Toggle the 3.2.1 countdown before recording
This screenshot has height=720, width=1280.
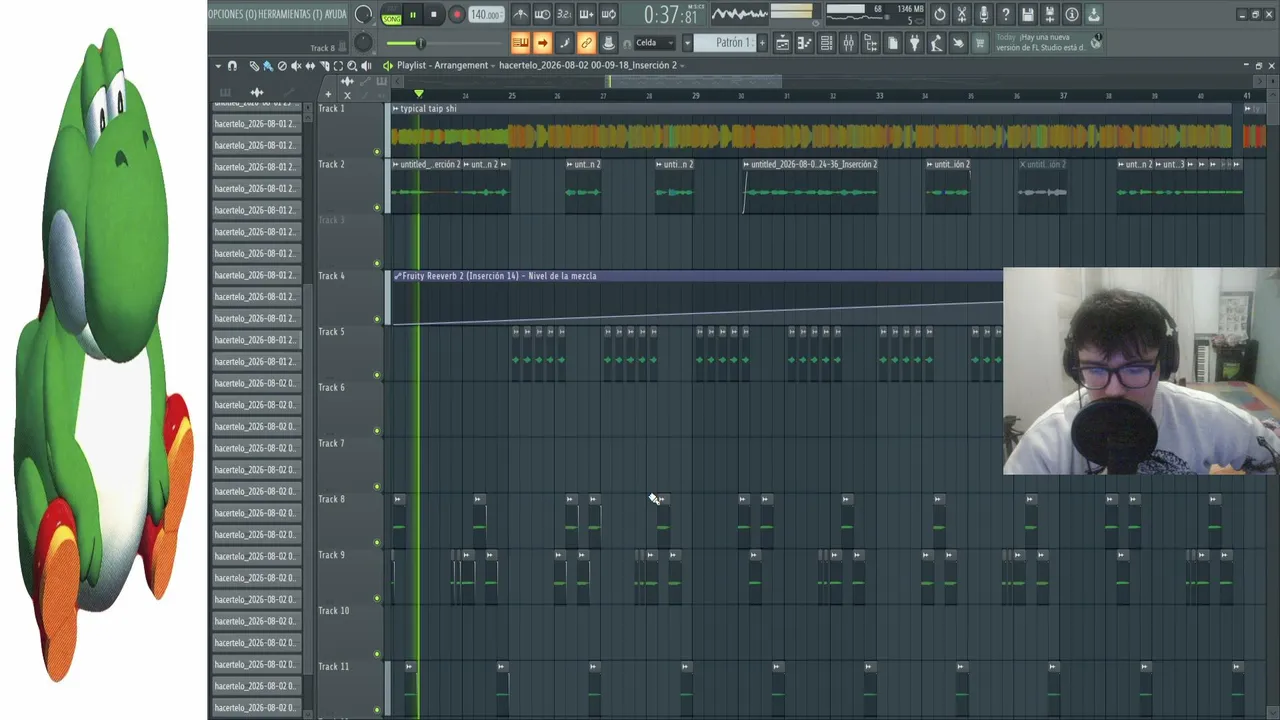tap(565, 15)
